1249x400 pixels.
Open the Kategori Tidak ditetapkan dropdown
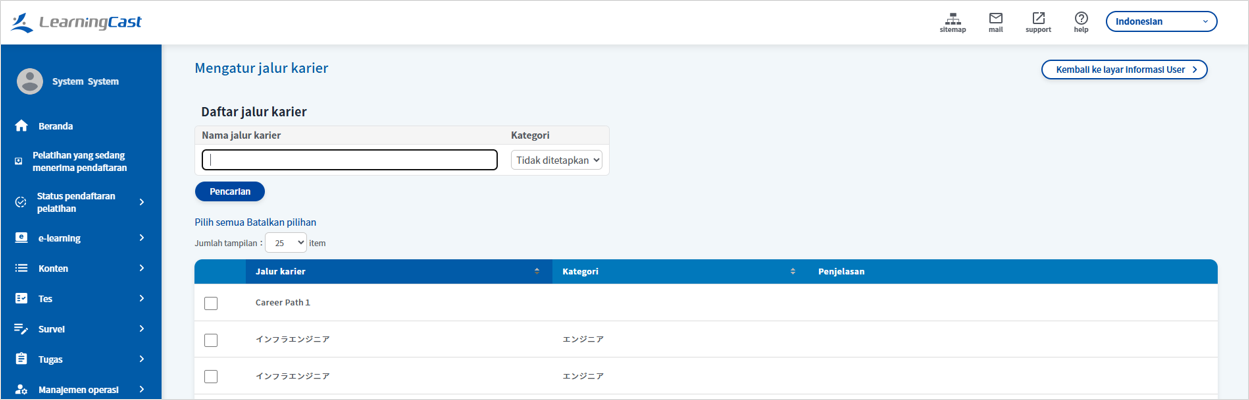point(557,160)
